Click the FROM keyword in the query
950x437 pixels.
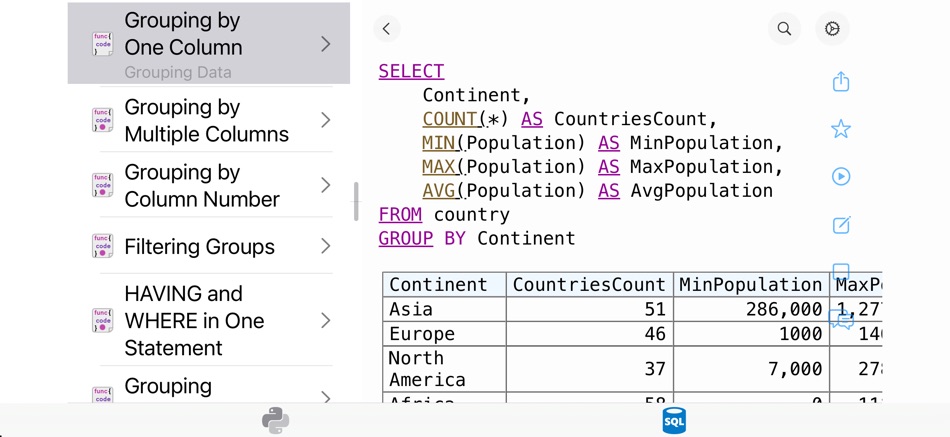[x=400, y=215]
